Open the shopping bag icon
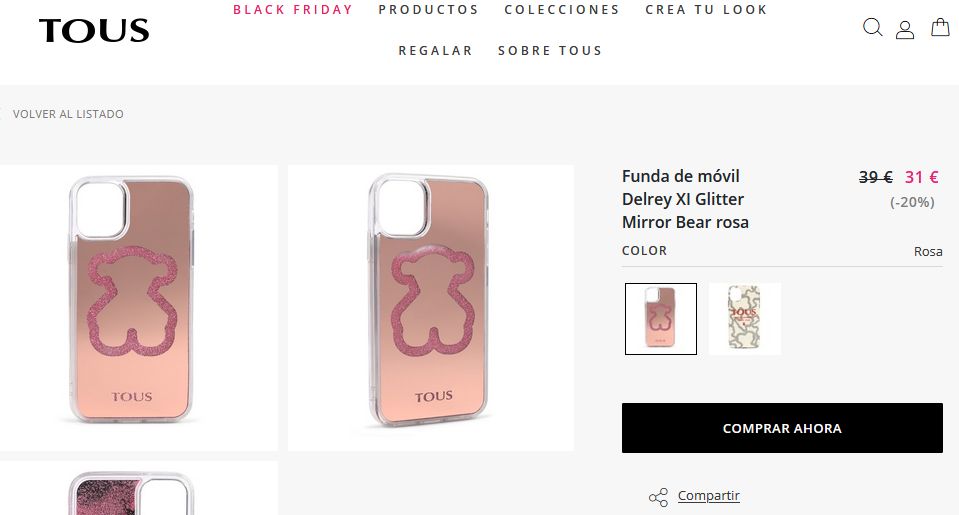Viewport: 959px width, 515px height. click(x=940, y=28)
